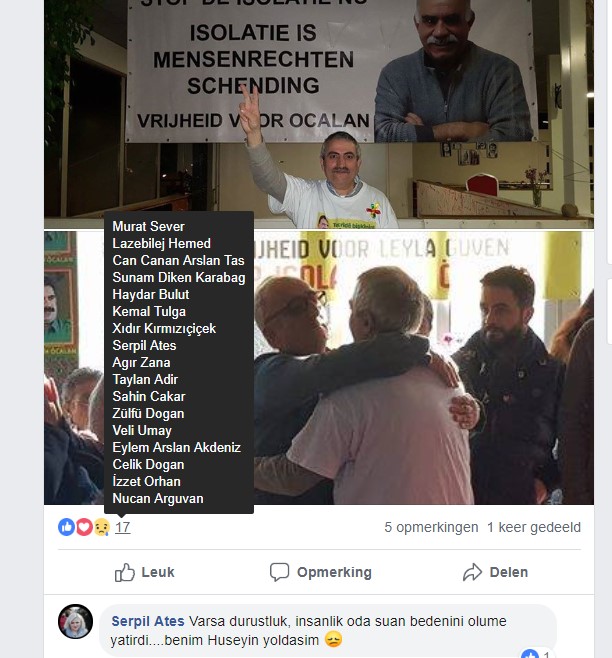Open the Ocalan banner top photo
This screenshot has width=612, height=658.
319,113
